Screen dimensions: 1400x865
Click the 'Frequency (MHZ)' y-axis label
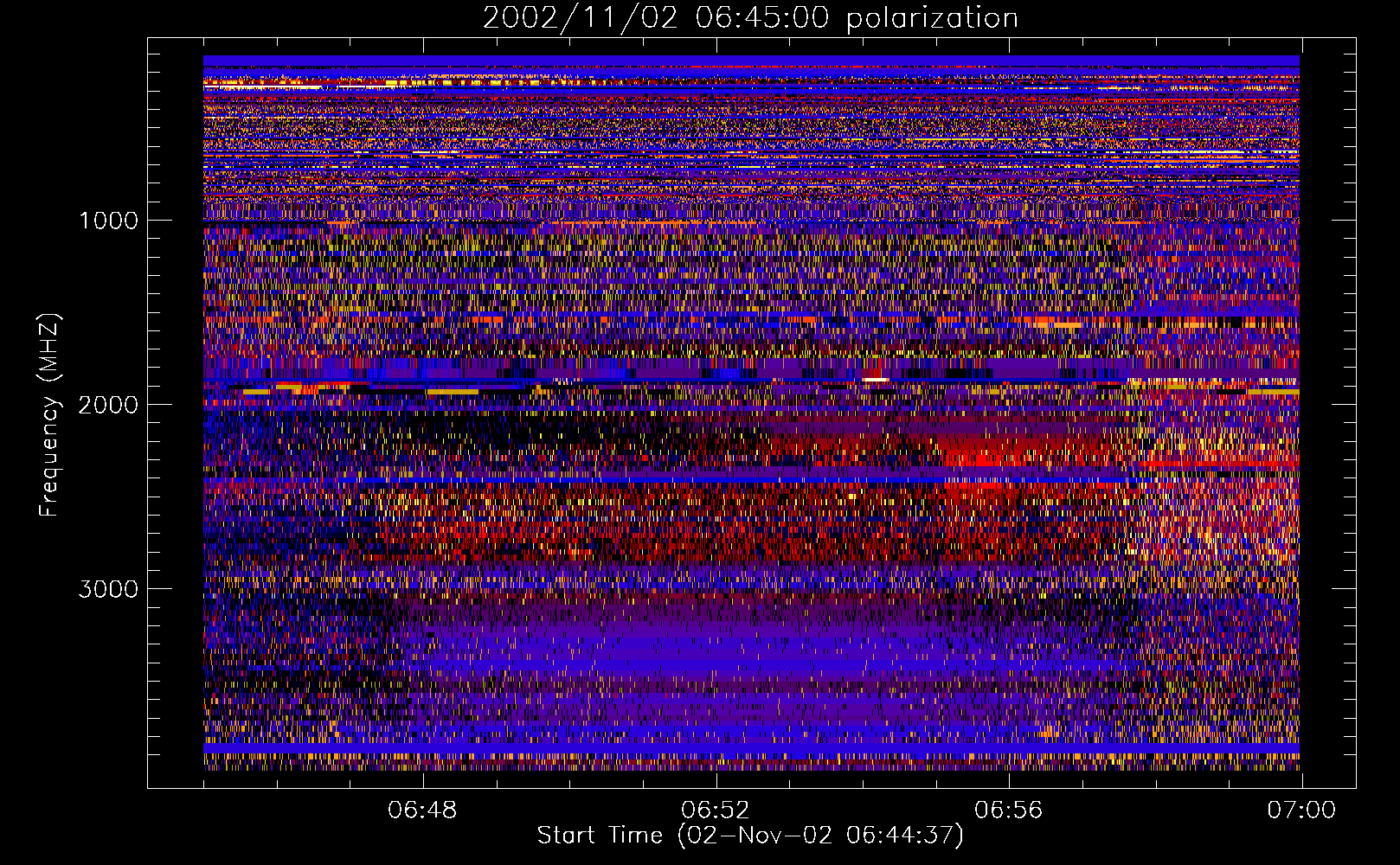tap(49, 415)
